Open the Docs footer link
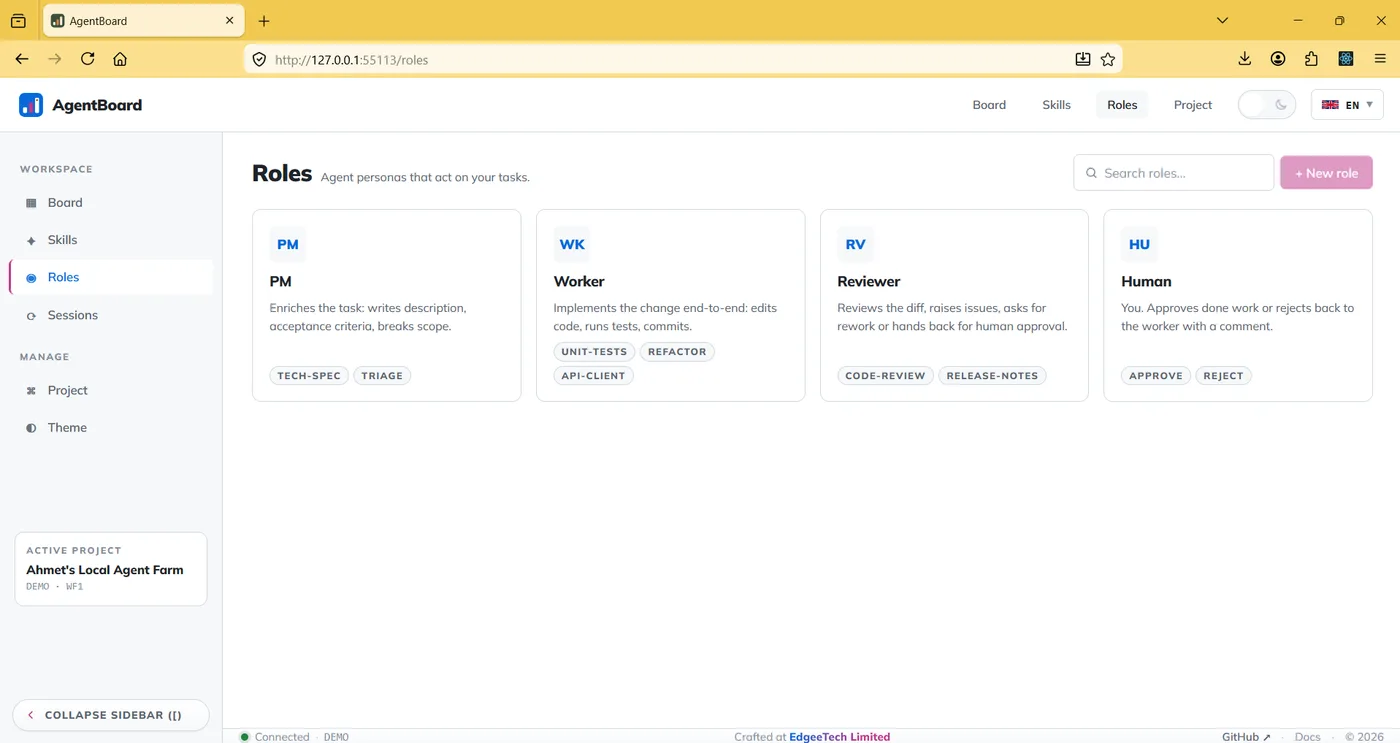This screenshot has height=743, width=1400. pos(1307,737)
